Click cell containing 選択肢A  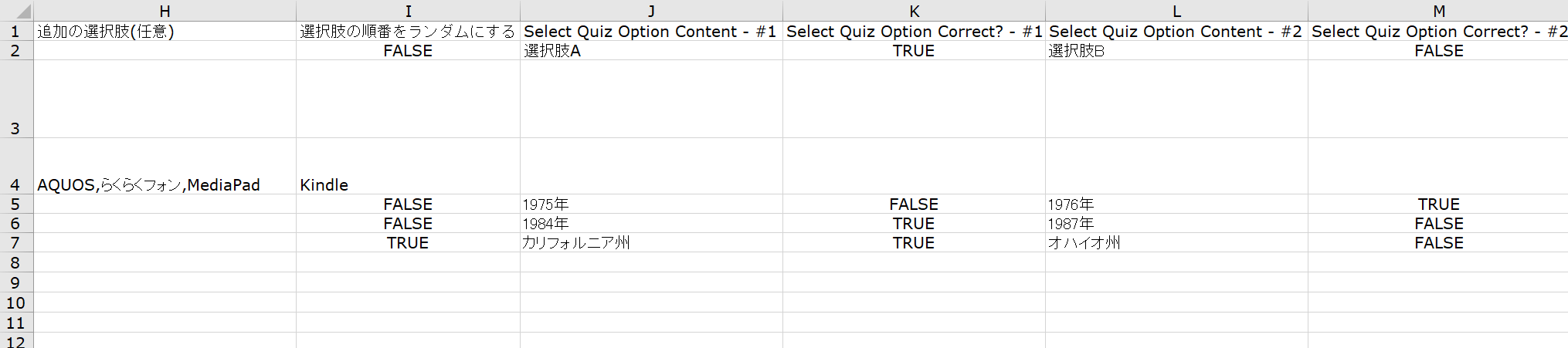point(651,50)
